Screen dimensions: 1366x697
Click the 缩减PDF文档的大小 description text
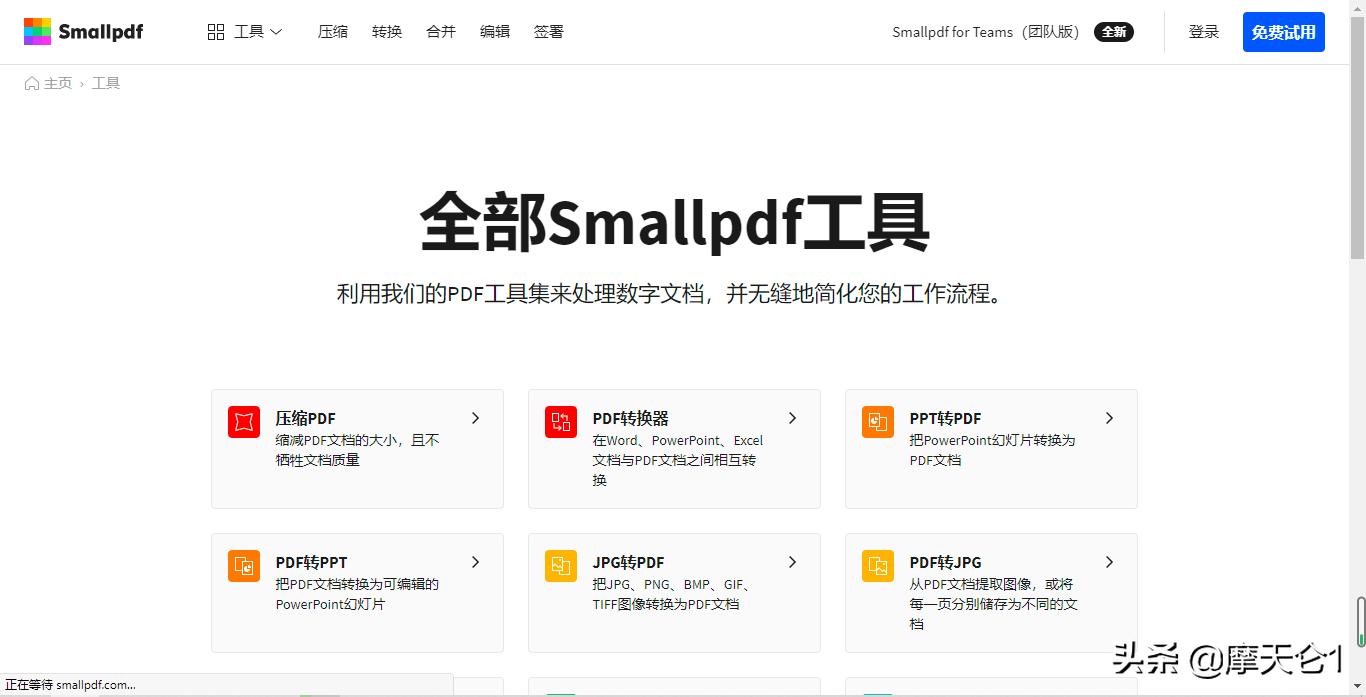(x=358, y=450)
